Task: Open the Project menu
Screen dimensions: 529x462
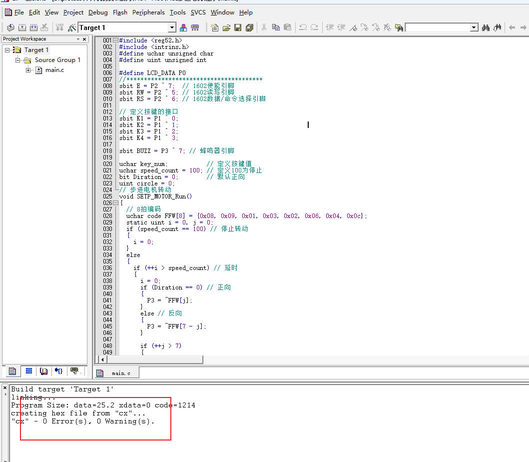Action: coord(73,12)
